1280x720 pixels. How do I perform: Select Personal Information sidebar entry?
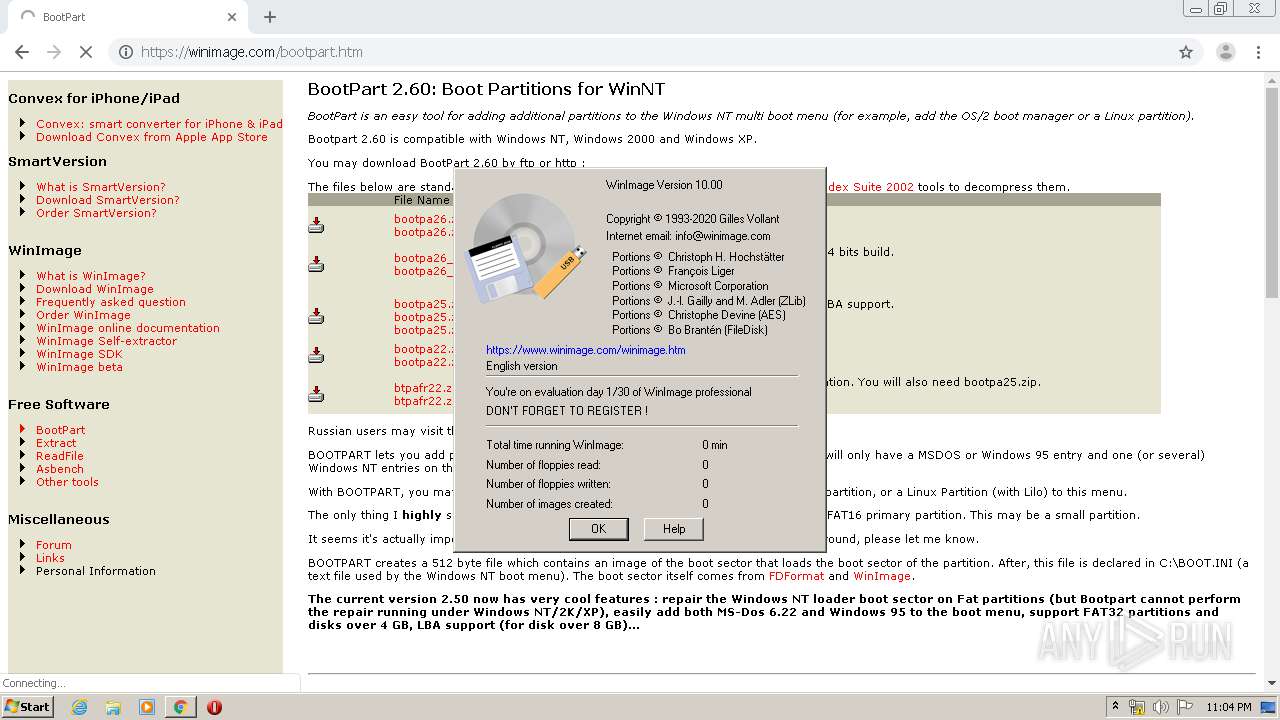click(x=96, y=571)
